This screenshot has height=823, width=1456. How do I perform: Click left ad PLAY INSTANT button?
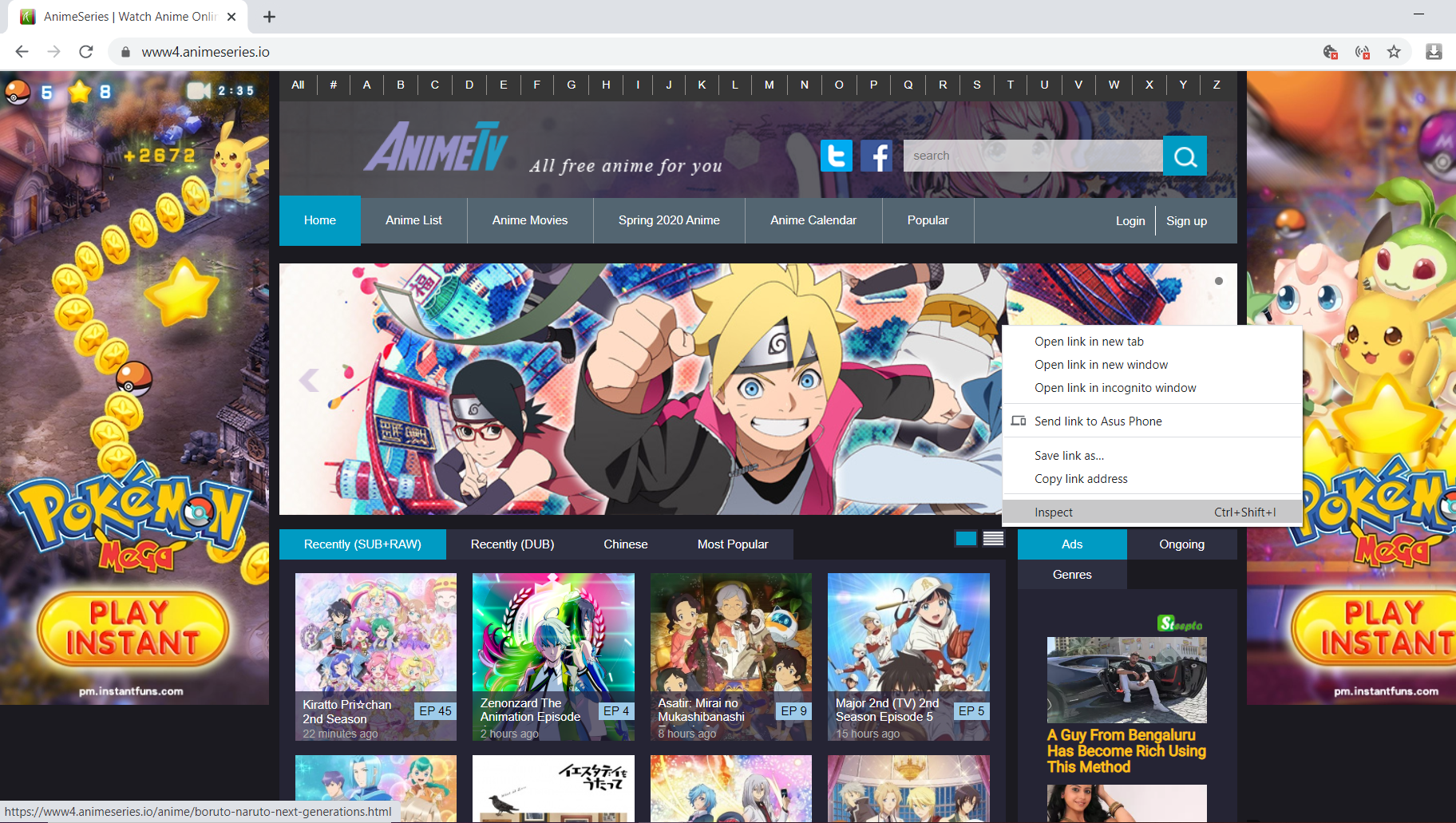coord(133,628)
